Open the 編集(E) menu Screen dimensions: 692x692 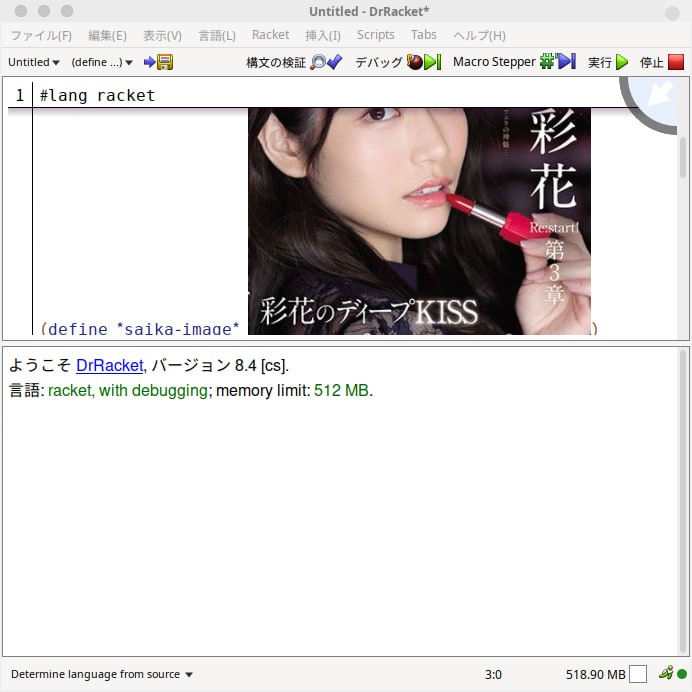click(x=107, y=35)
